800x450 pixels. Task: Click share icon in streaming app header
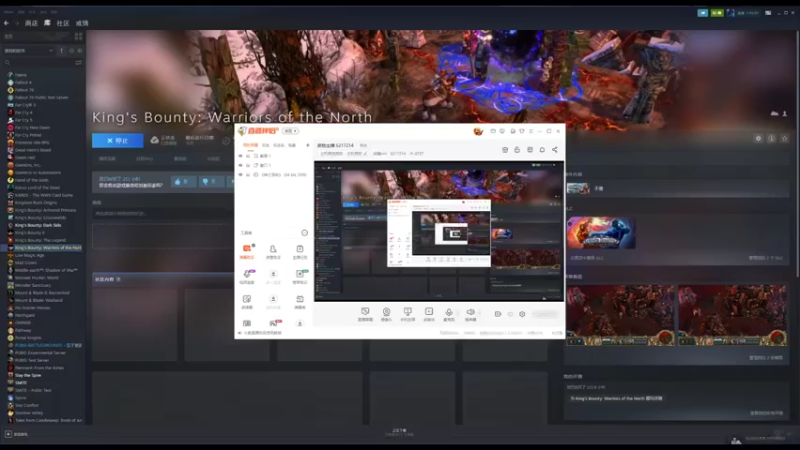pyautogui.click(x=555, y=150)
